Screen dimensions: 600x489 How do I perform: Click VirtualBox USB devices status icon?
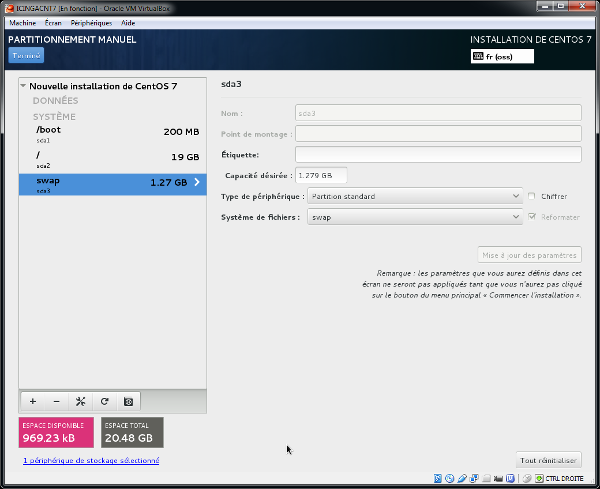click(462, 478)
